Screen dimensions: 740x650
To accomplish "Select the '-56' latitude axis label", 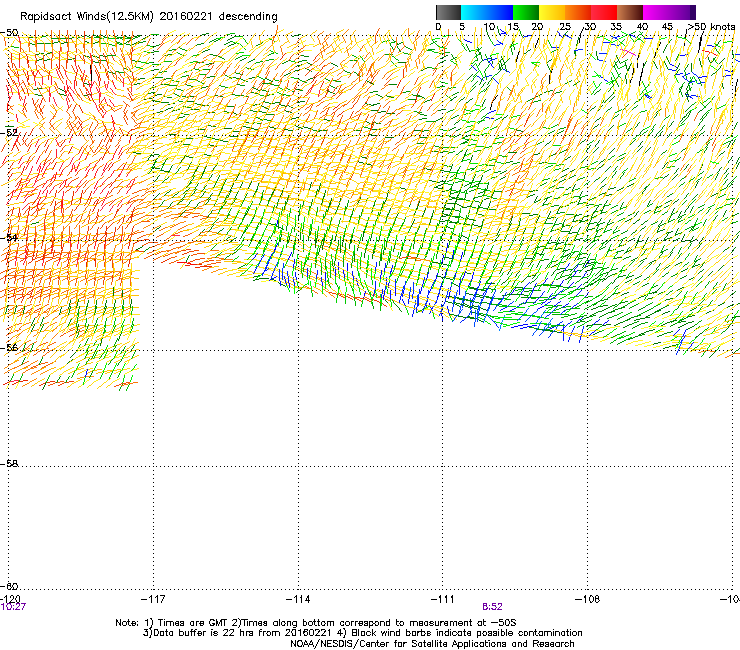I will (x=9, y=348).
